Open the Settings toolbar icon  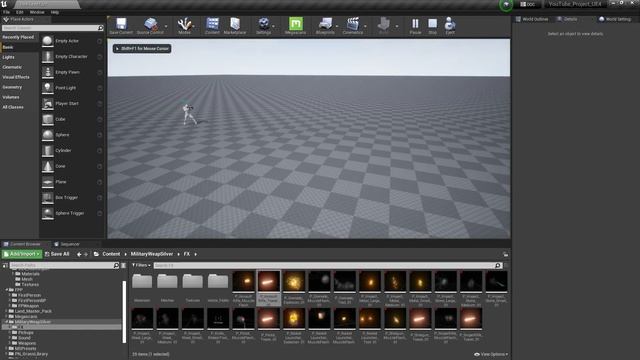264,24
